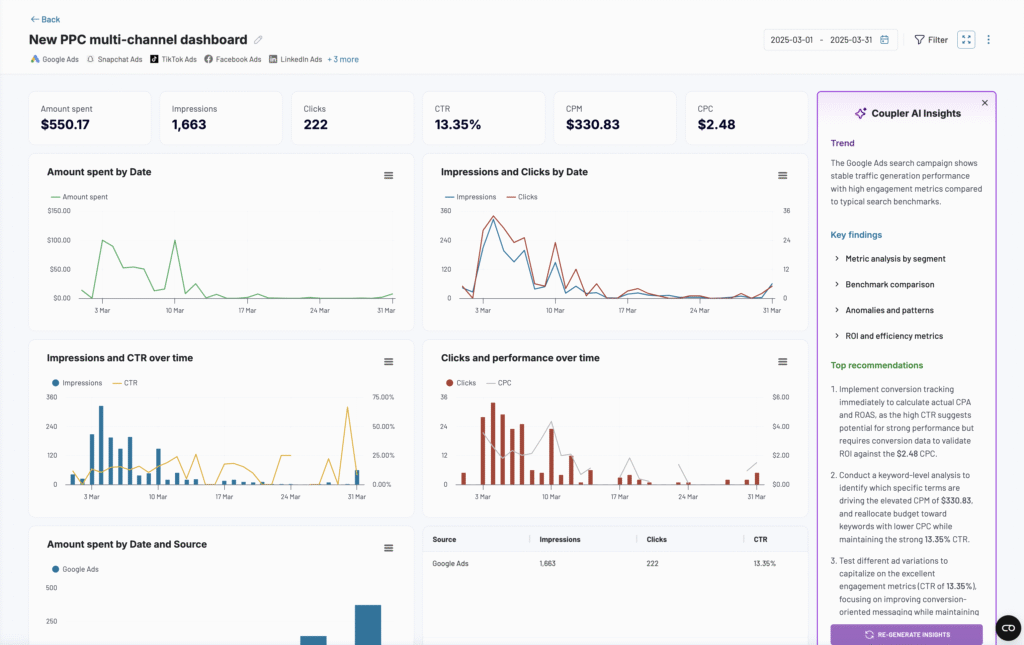Click the Amount spent $550.17 card
Viewport: 1024px width, 645px height.
[90, 118]
